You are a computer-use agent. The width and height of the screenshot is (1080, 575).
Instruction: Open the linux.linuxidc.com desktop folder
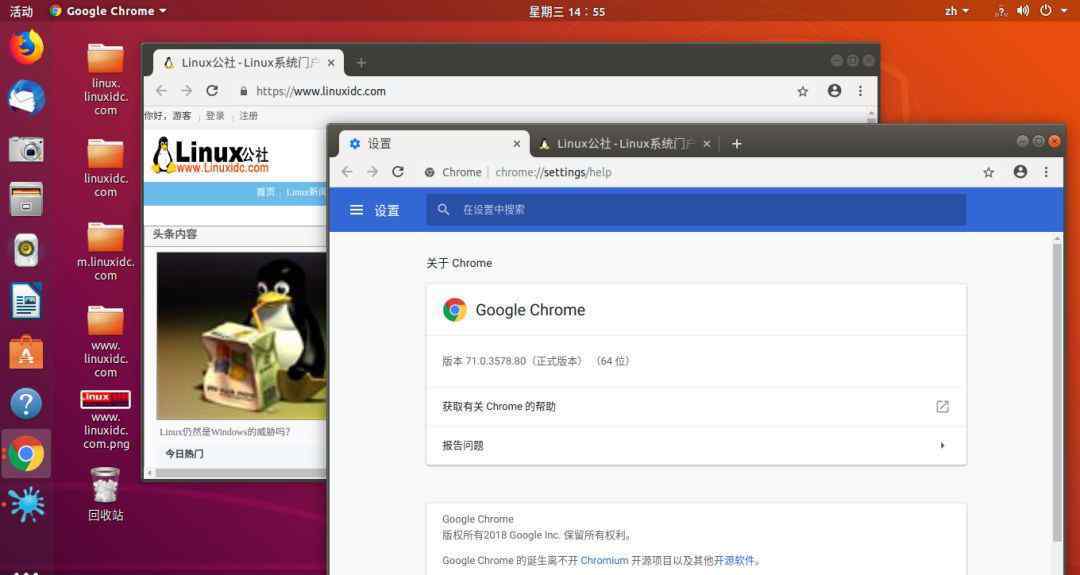[x=105, y=79]
